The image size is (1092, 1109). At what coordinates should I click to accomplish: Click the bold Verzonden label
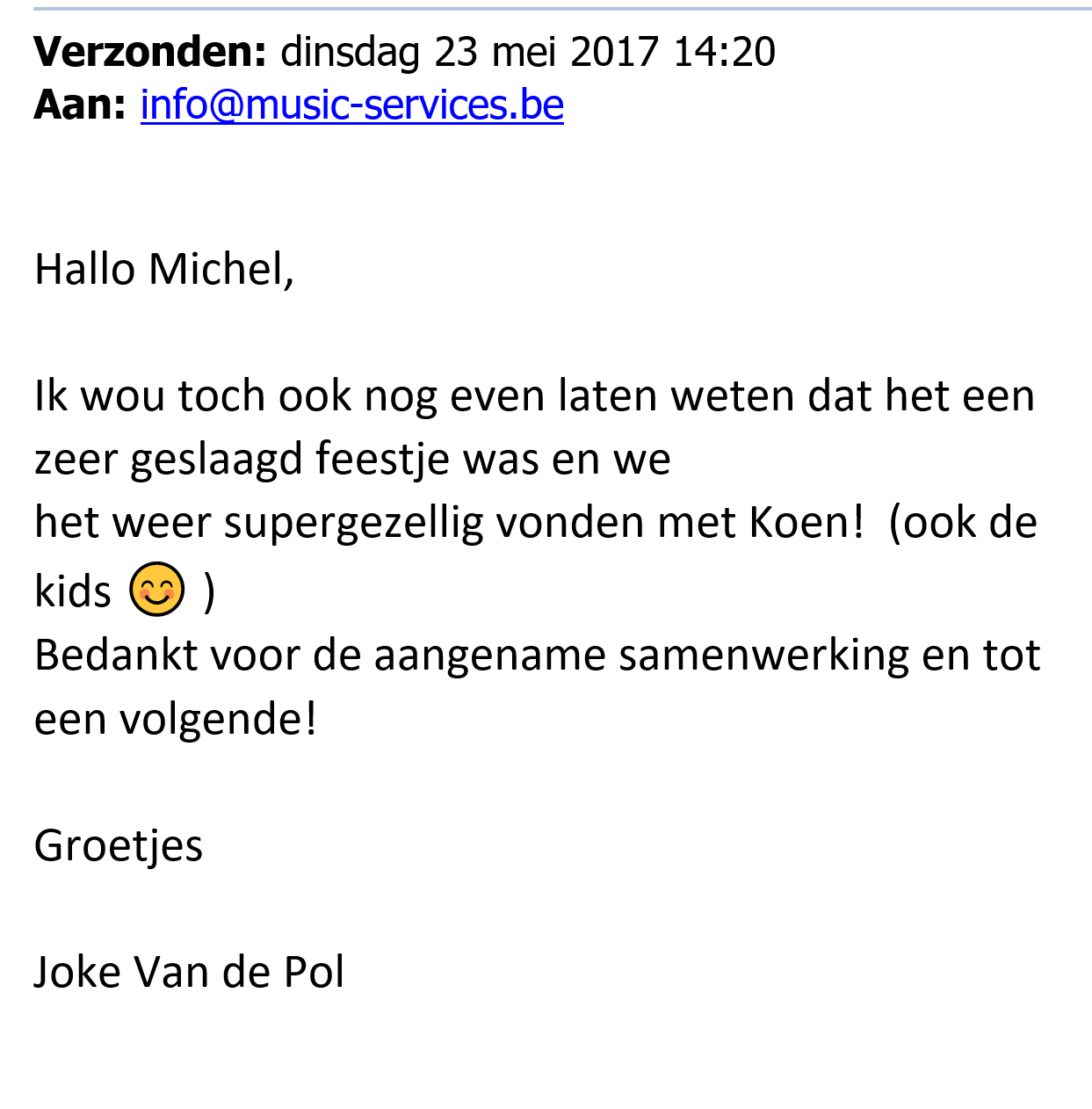point(150,51)
